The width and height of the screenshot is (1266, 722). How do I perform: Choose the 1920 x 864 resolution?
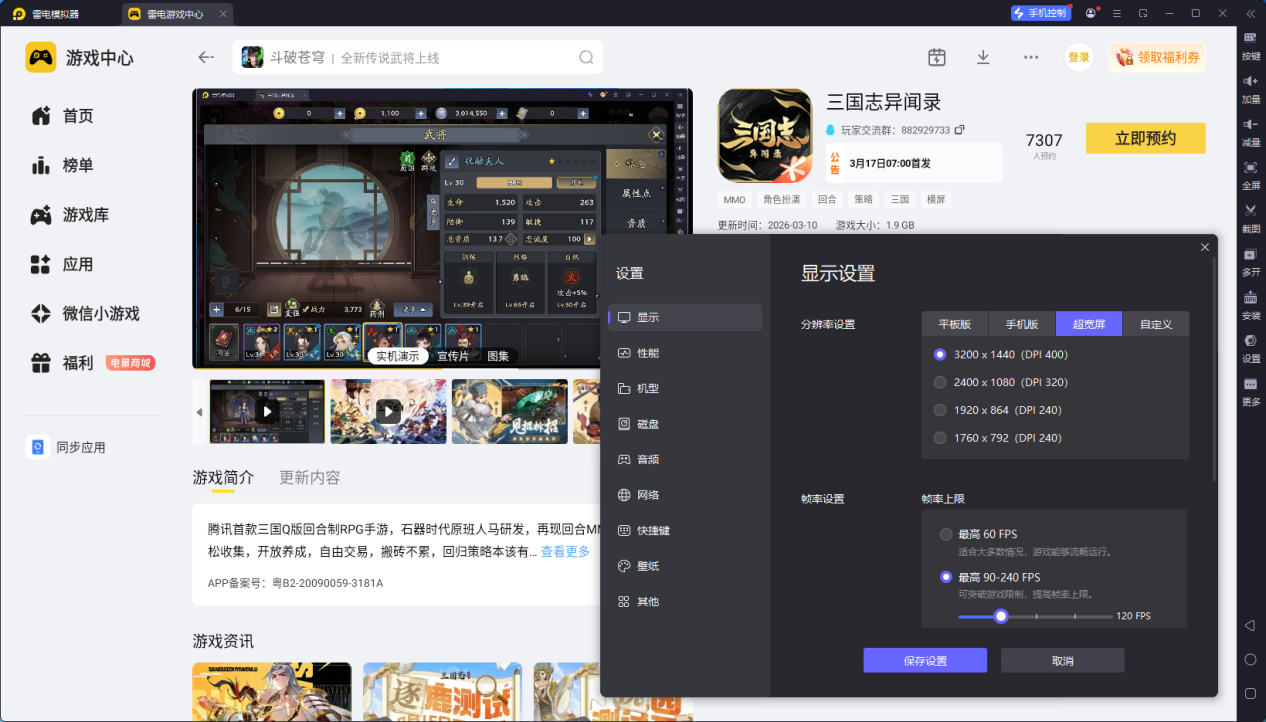point(940,410)
